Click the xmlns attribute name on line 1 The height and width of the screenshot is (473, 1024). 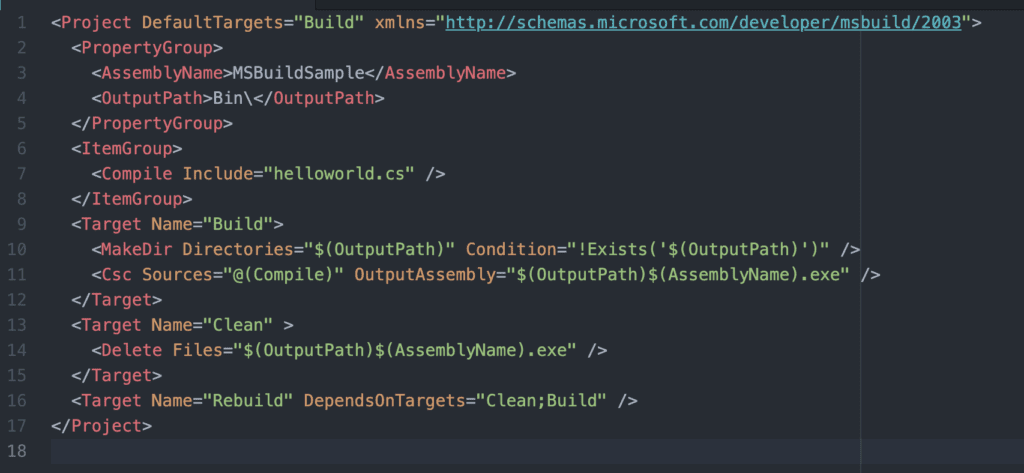point(400,23)
